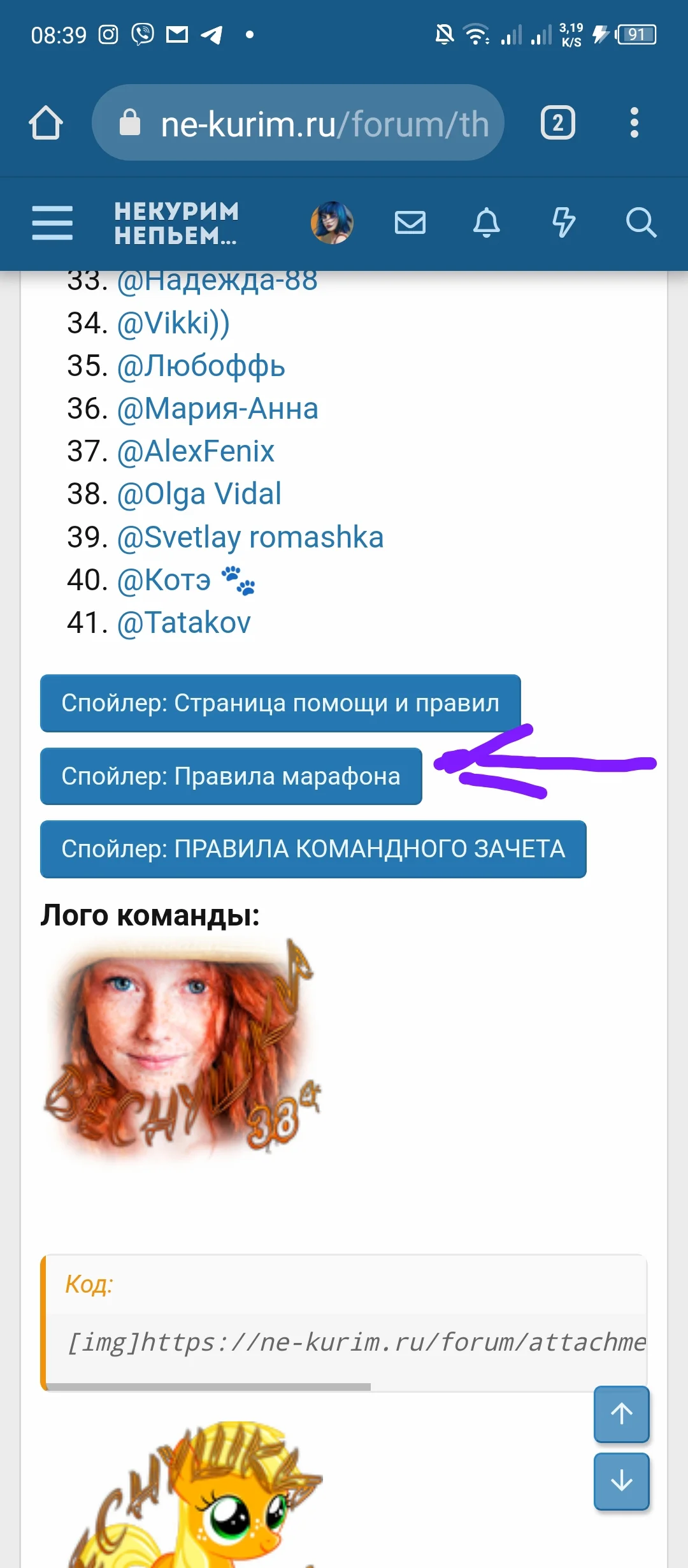Tap the ne-kurim.ru address bar
The height and width of the screenshot is (1568, 688).
click(x=298, y=122)
